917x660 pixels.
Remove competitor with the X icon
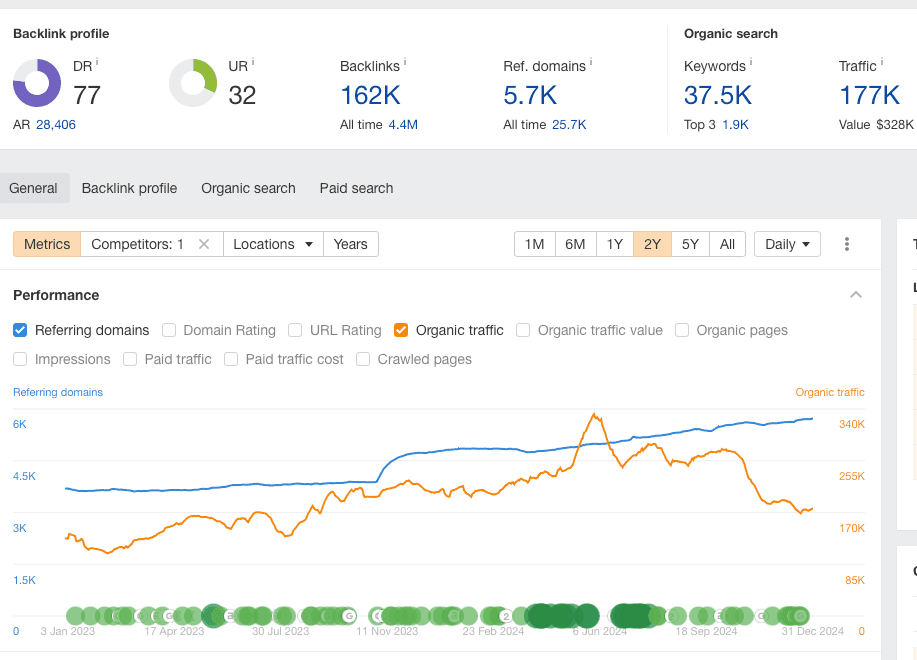(204, 244)
